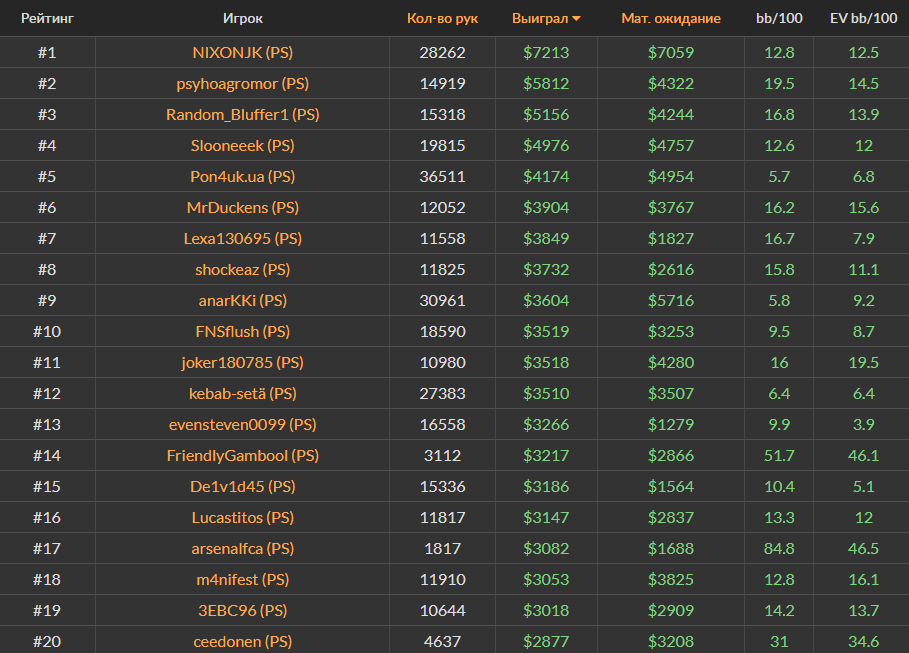The image size is (909, 653).
Task: Click the sort arrow next to Выиграл
Action: tap(576, 19)
